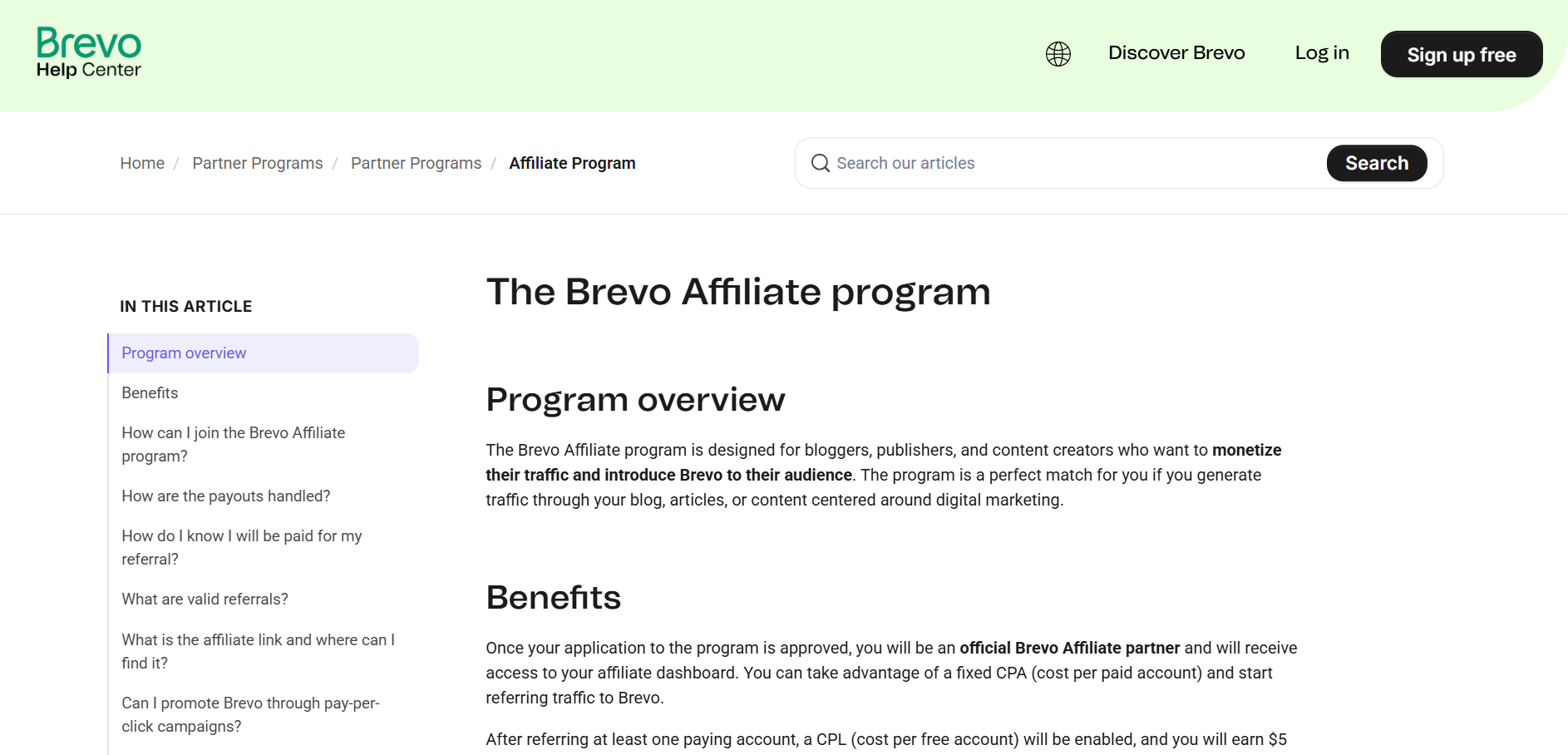Click the Affiliate Program breadcrumb item
The image size is (1568, 755).
point(572,163)
